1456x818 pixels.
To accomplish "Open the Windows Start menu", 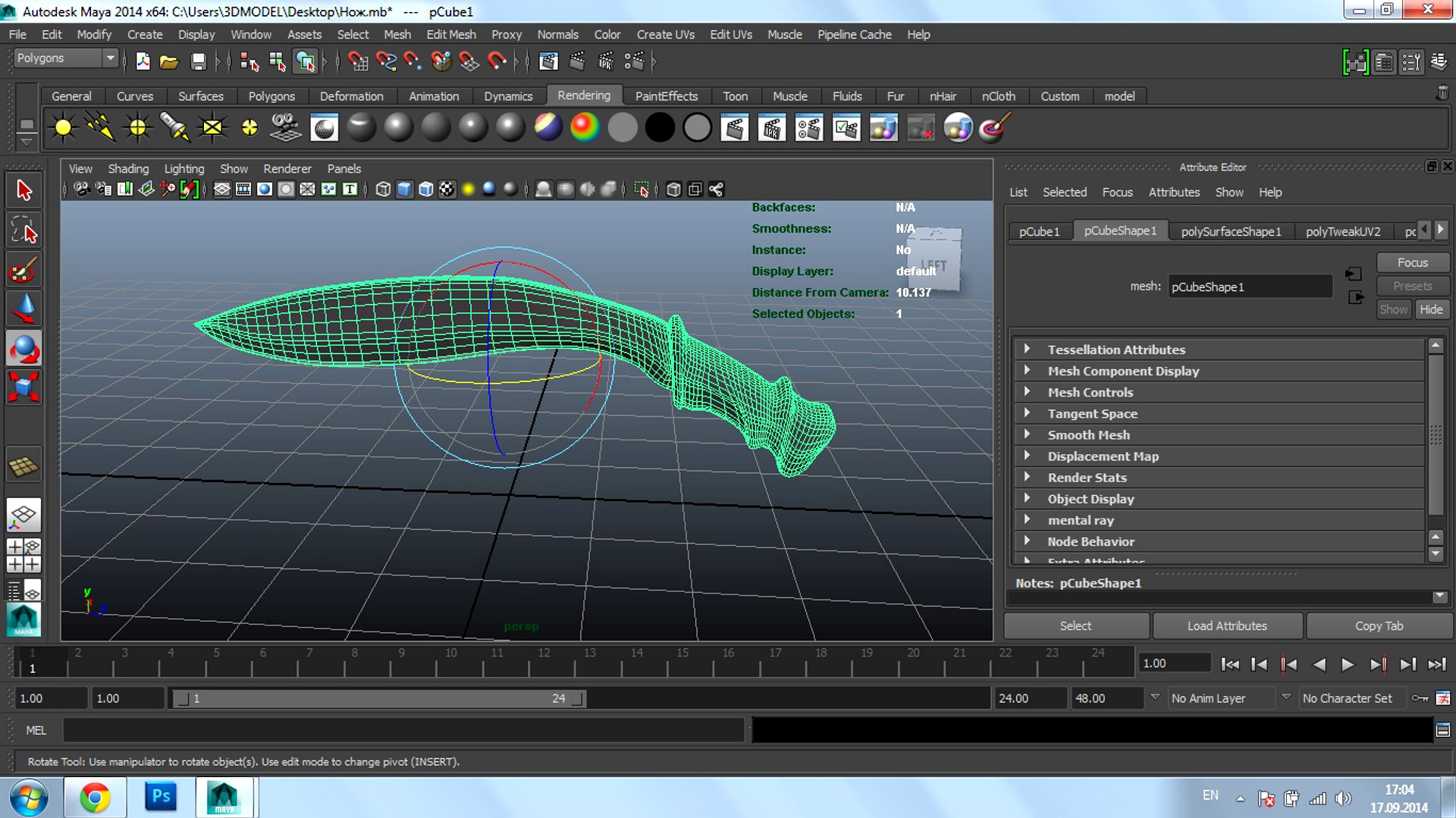I will coord(28,798).
